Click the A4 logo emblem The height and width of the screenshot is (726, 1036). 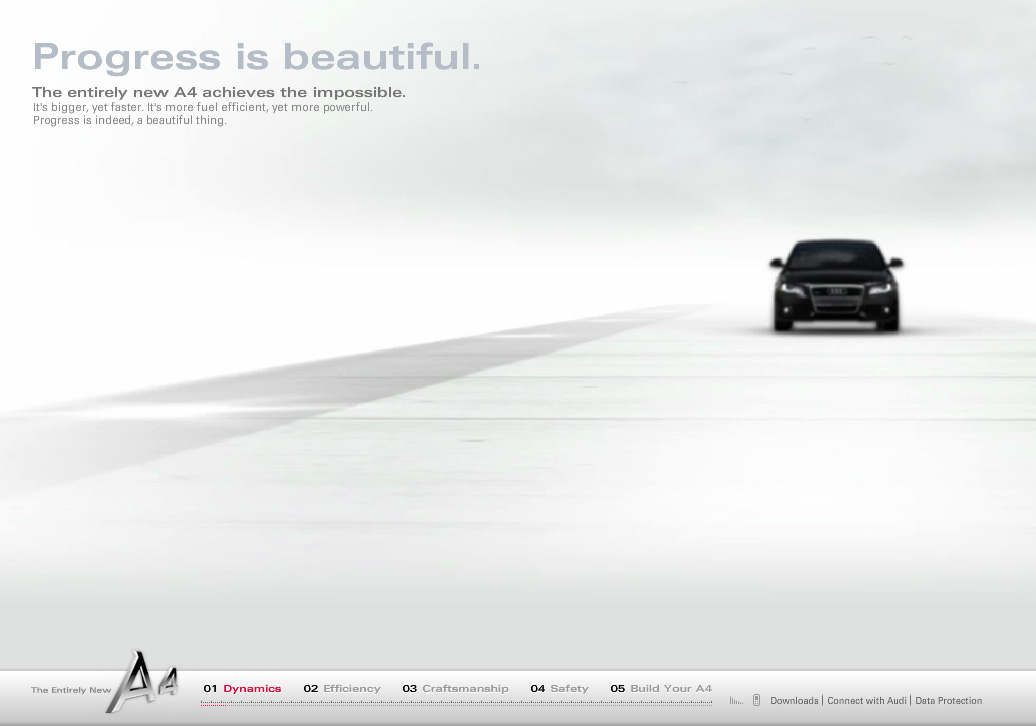[x=143, y=681]
